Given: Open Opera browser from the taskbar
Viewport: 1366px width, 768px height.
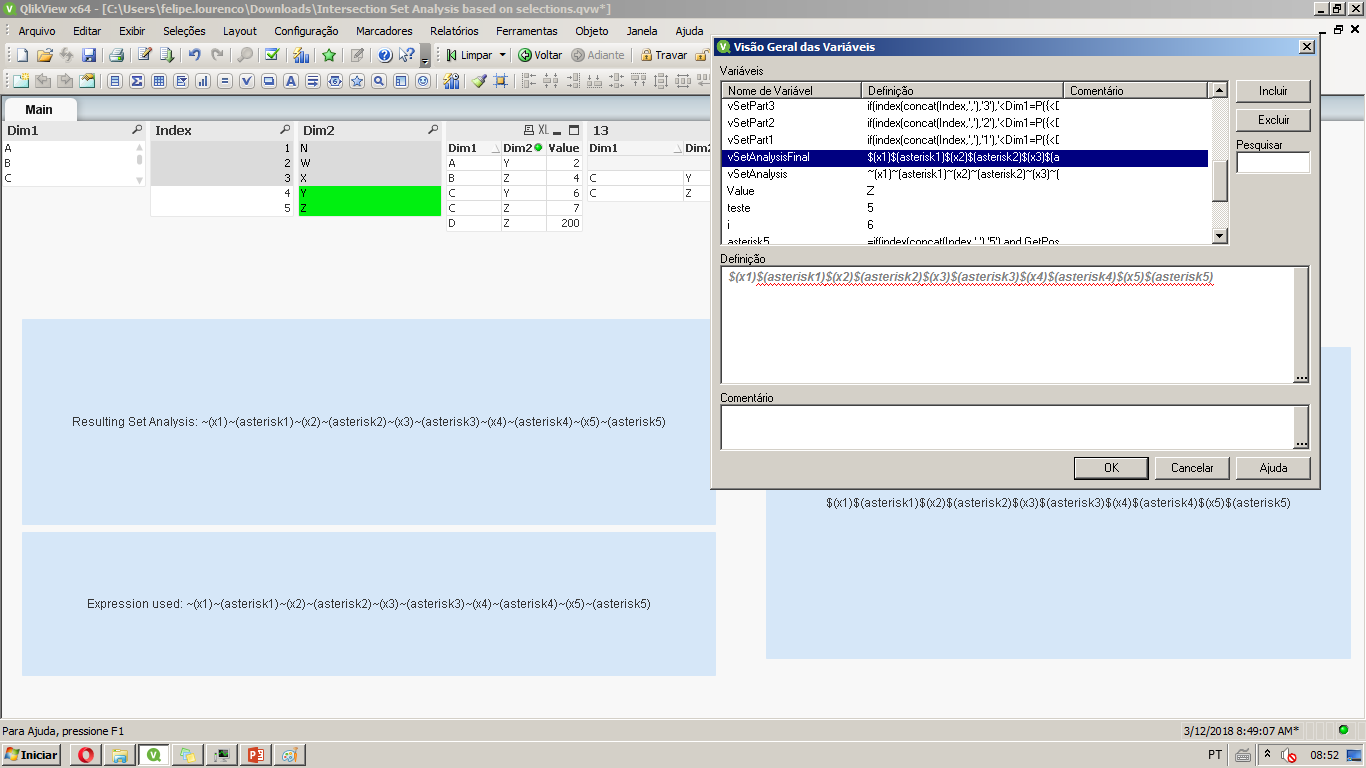Looking at the screenshot, I should (86, 755).
